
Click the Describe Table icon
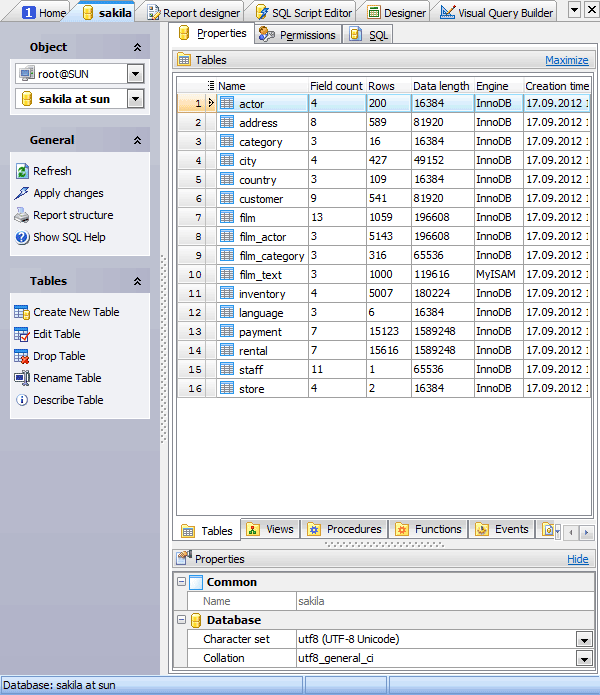coord(22,400)
